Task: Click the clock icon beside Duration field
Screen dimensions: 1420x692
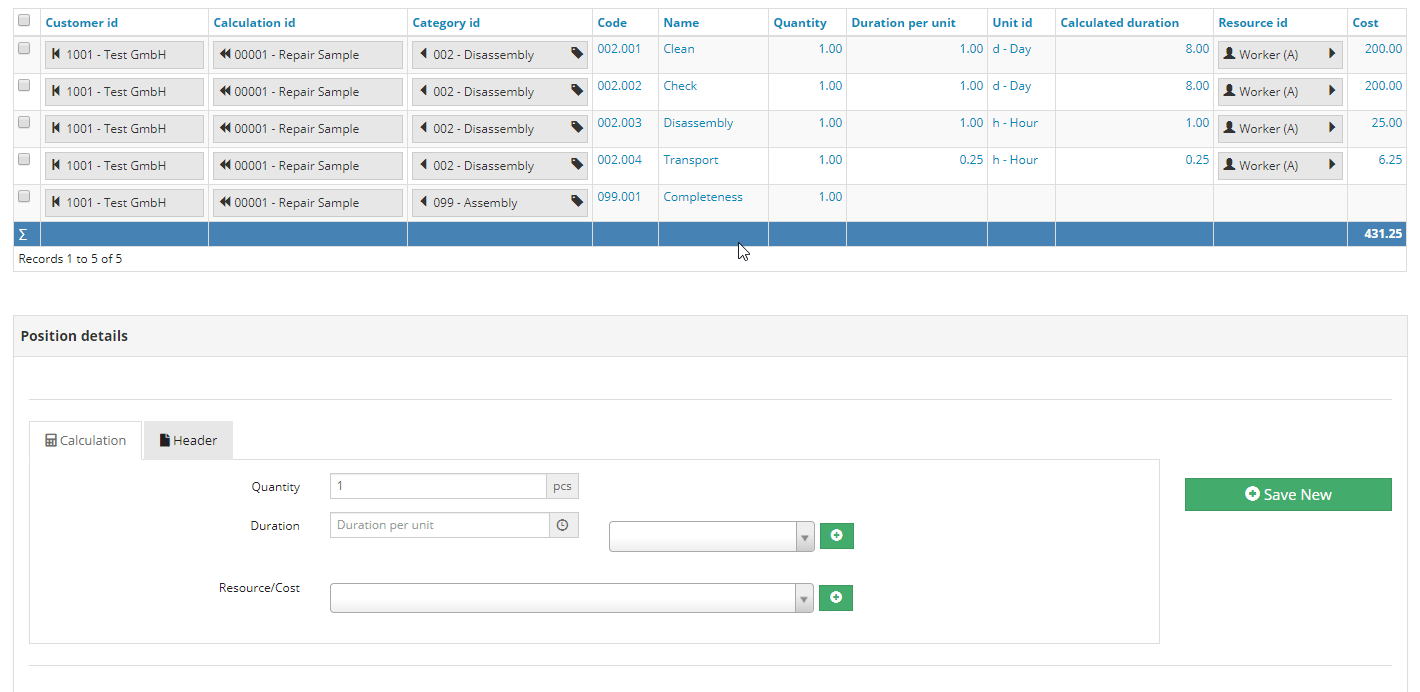Action: [564, 525]
